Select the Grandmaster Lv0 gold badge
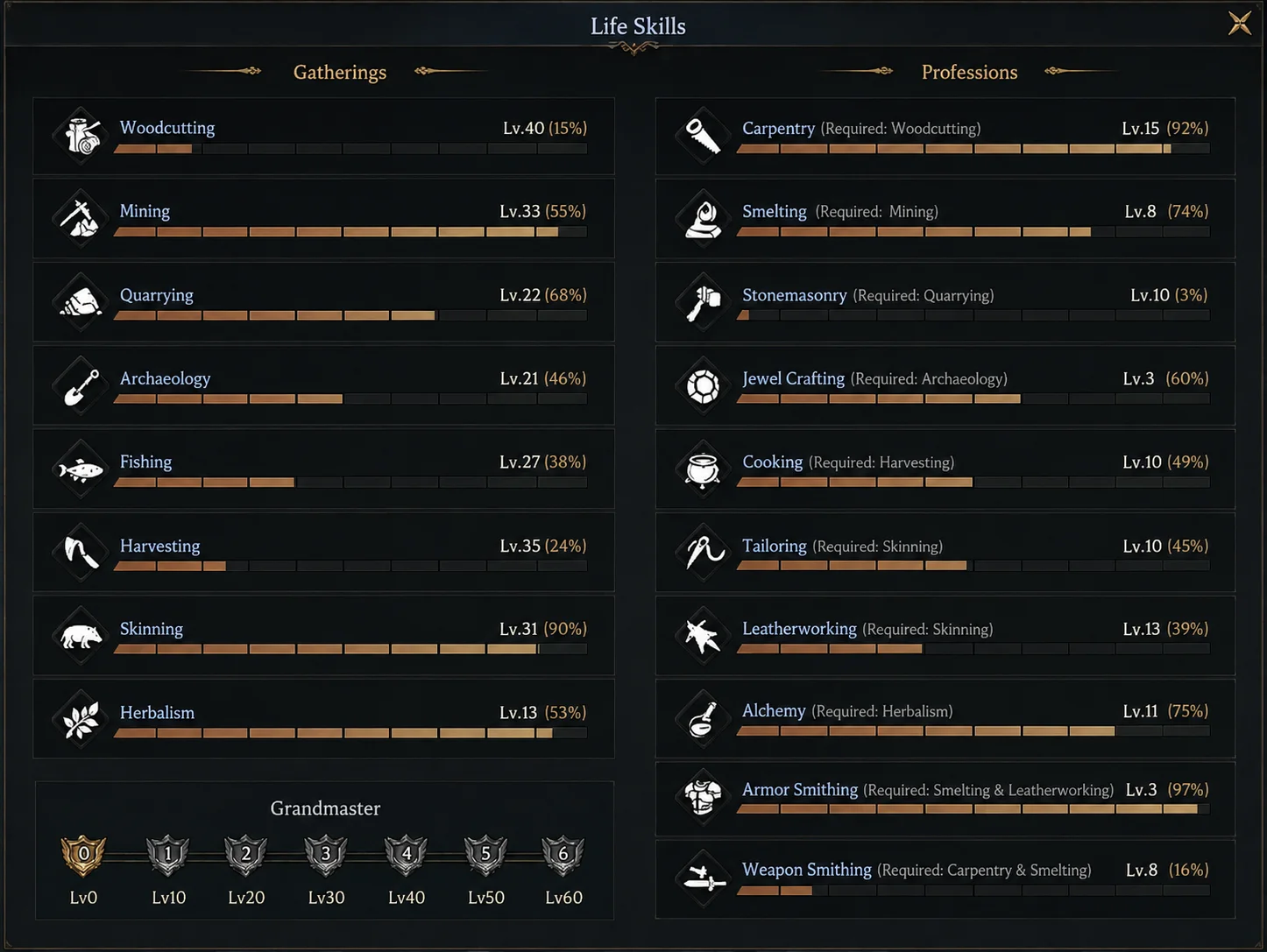 point(83,855)
